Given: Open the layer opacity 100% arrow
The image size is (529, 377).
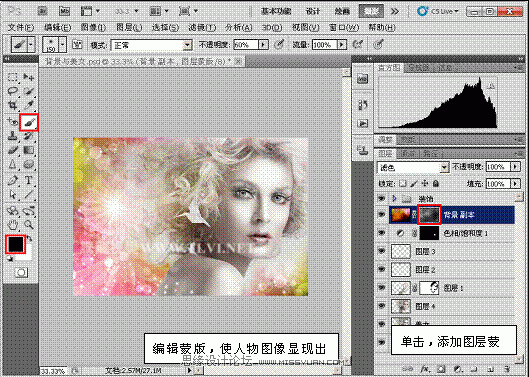Looking at the screenshot, I should tap(515, 167).
